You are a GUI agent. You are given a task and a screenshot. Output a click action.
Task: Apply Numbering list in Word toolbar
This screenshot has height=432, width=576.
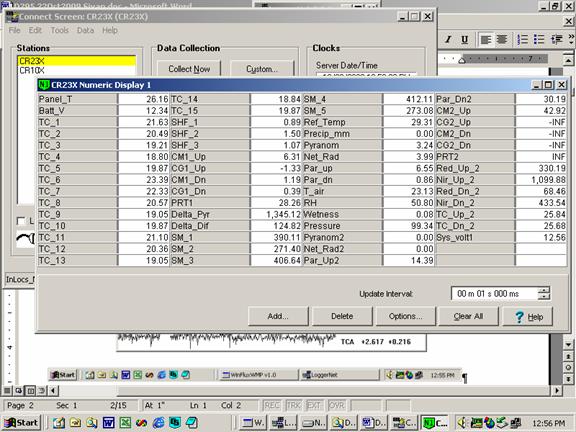tap(522, 39)
